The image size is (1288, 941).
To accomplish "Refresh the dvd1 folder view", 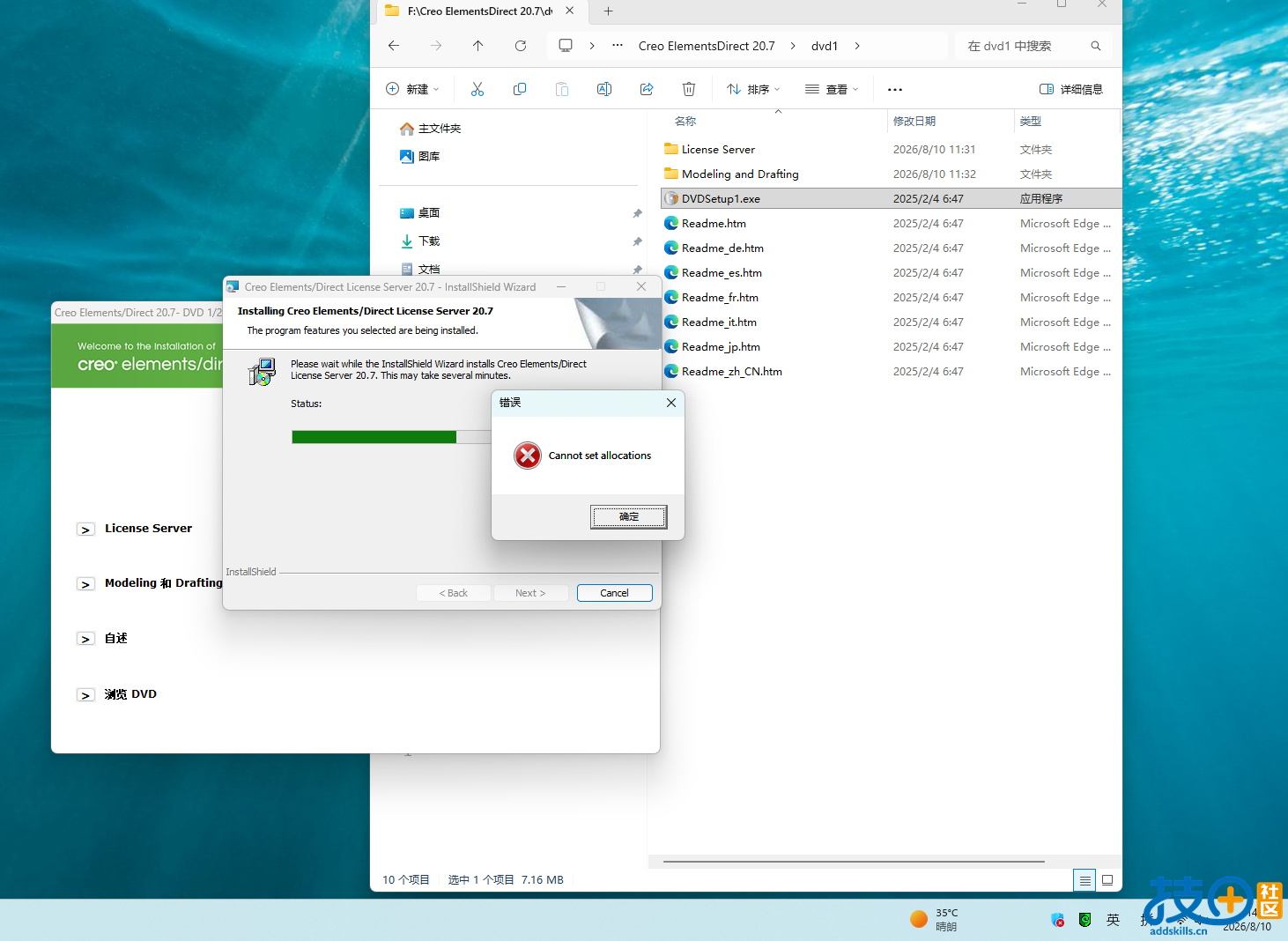I will [521, 46].
